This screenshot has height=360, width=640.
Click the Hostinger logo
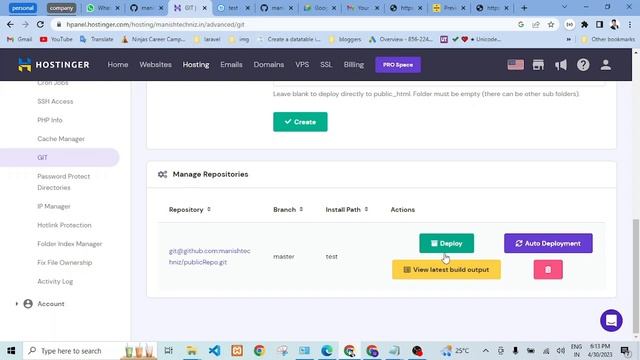coord(53,64)
